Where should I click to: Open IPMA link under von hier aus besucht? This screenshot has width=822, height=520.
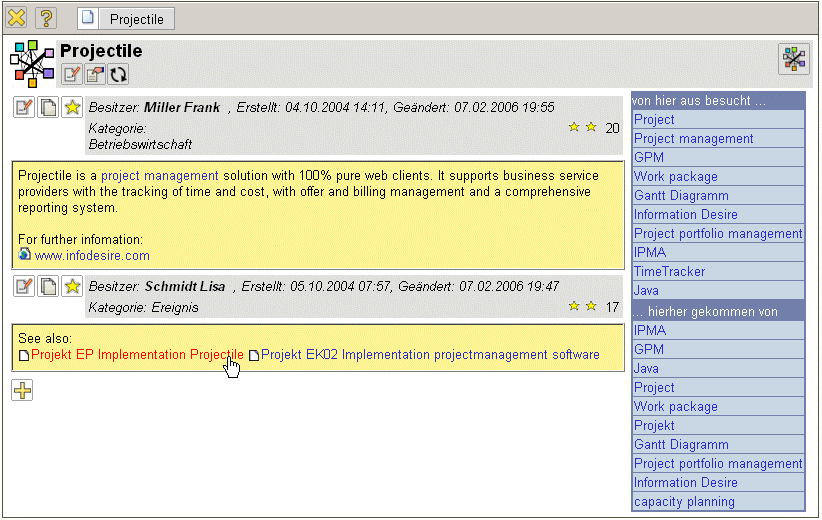click(x=650, y=252)
